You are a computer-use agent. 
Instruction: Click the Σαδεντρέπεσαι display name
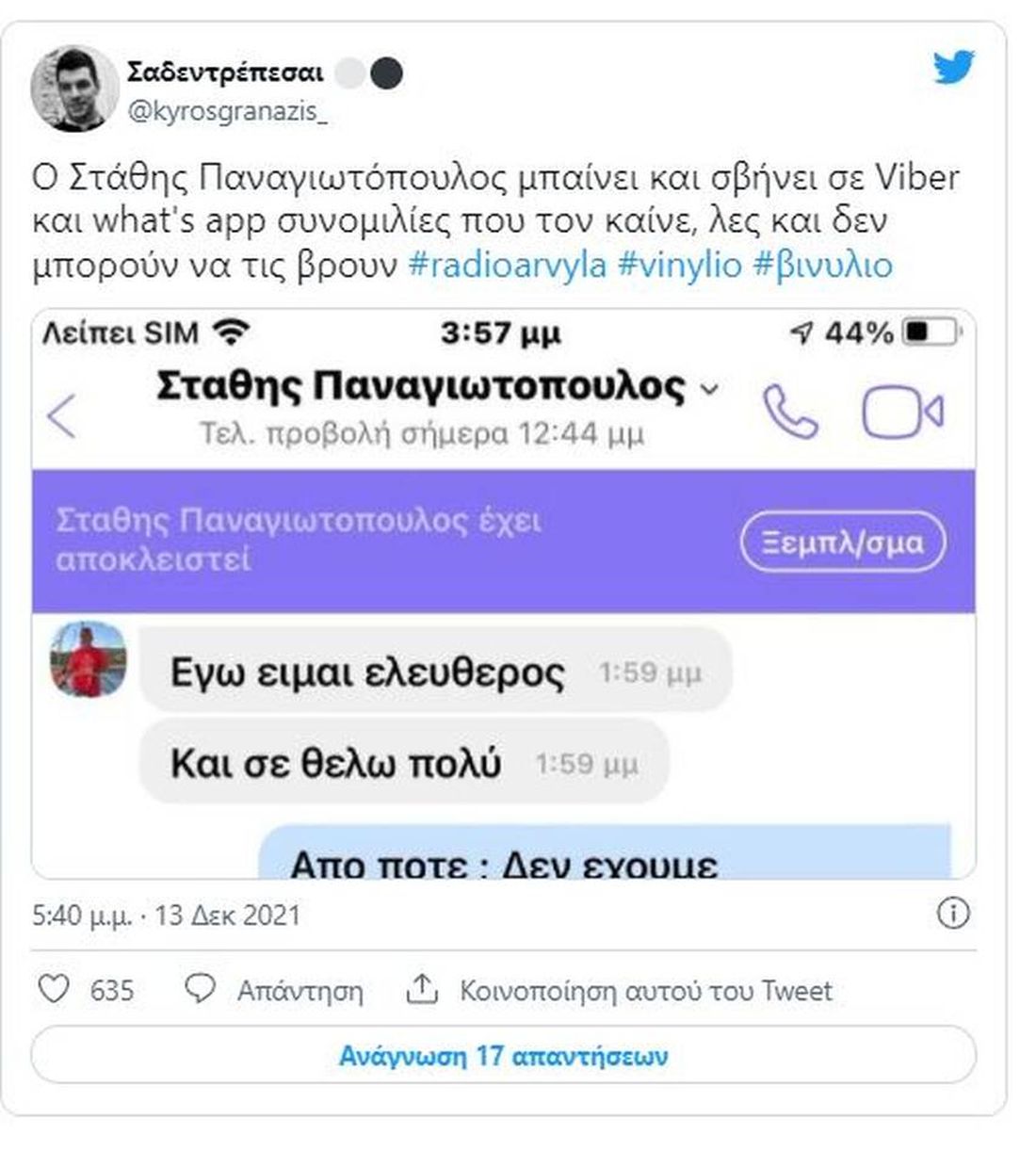(x=225, y=73)
